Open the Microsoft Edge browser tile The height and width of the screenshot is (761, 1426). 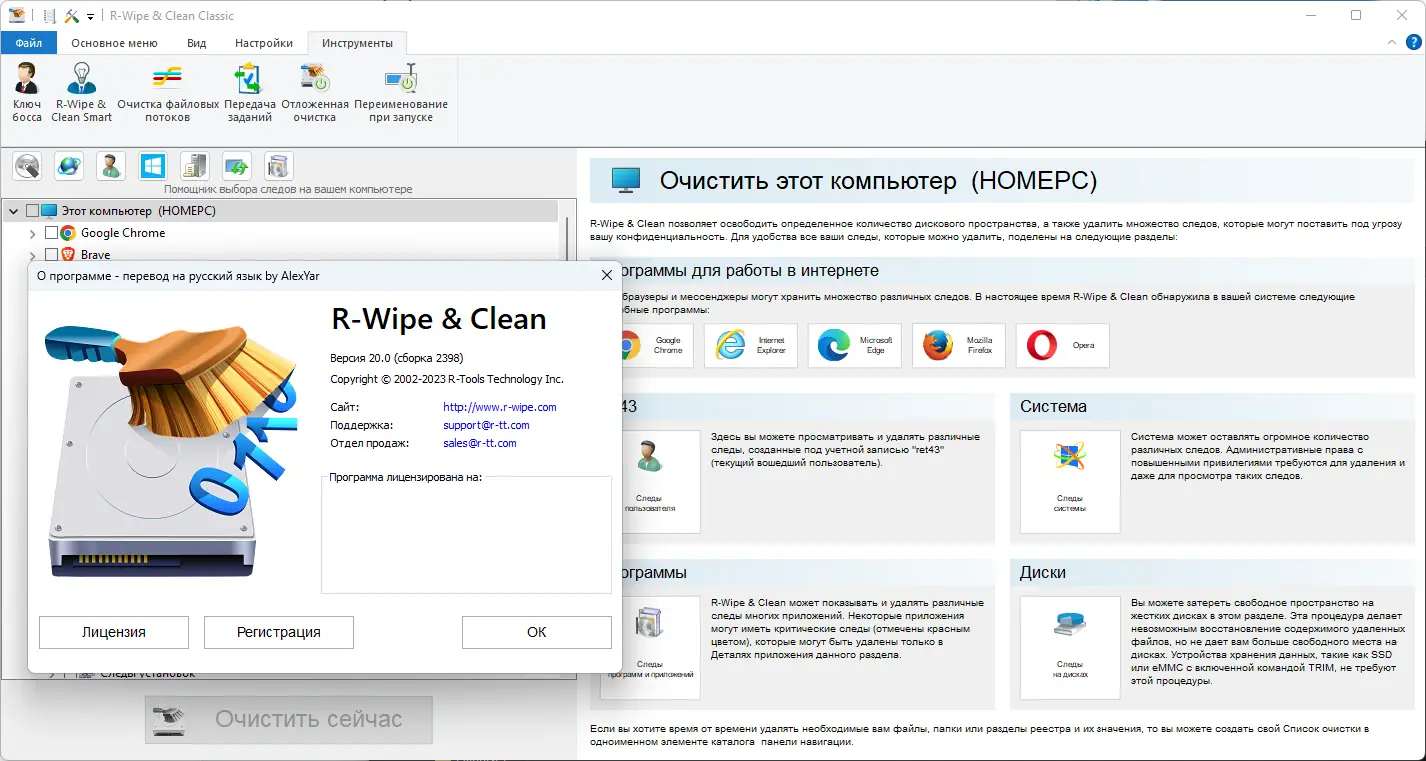855,345
